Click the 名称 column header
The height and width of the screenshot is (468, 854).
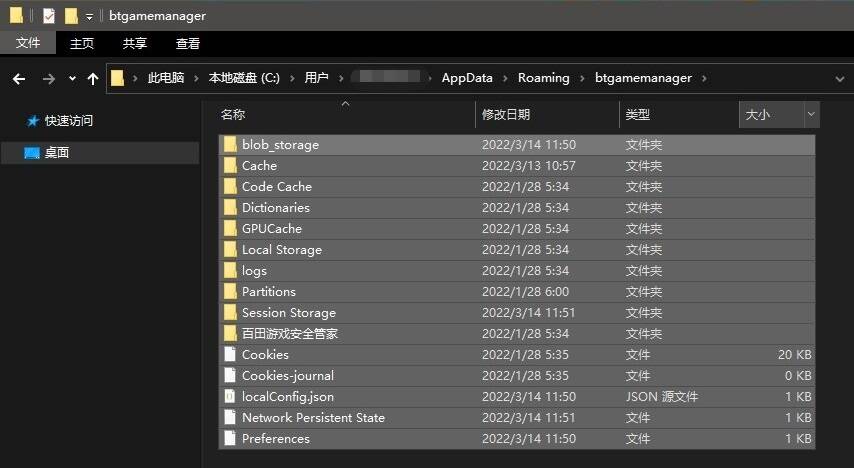233,114
